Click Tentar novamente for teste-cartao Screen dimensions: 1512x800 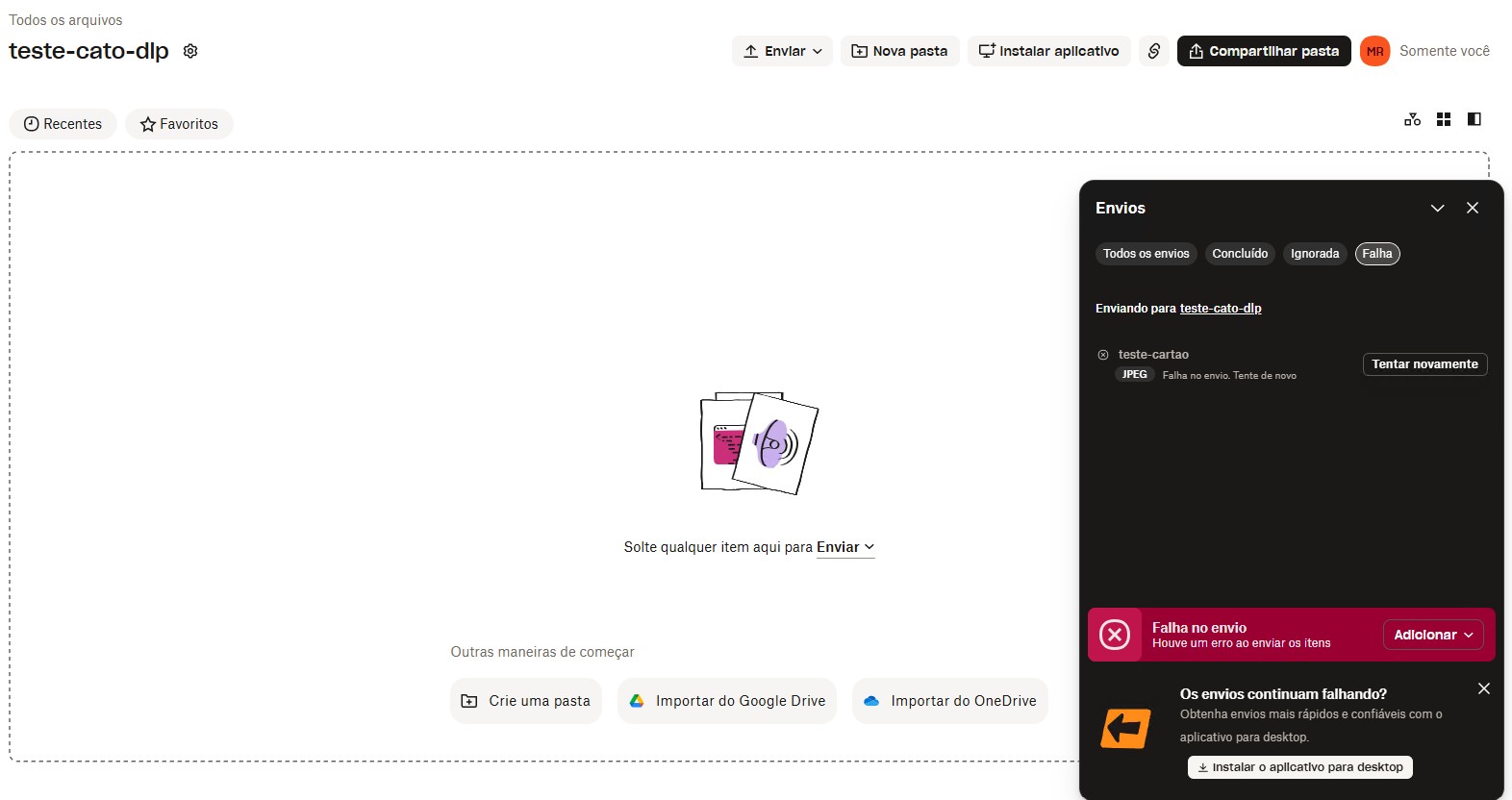click(x=1424, y=364)
